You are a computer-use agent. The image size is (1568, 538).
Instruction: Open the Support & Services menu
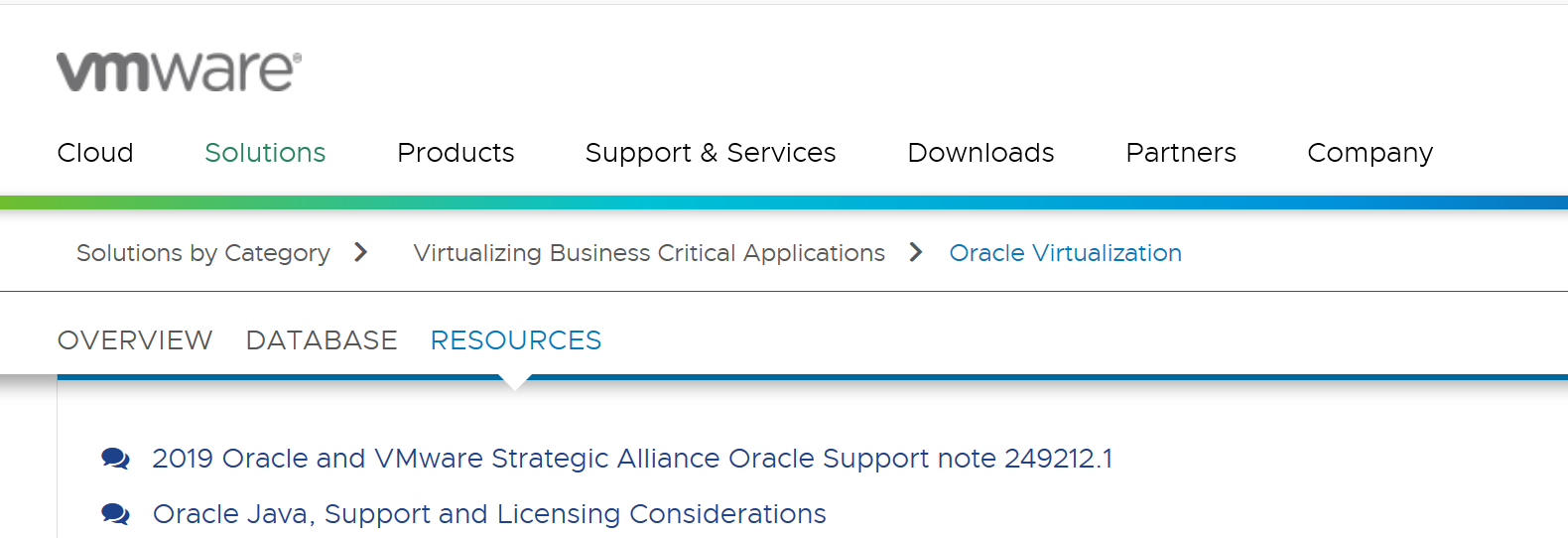(x=711, y=153)
